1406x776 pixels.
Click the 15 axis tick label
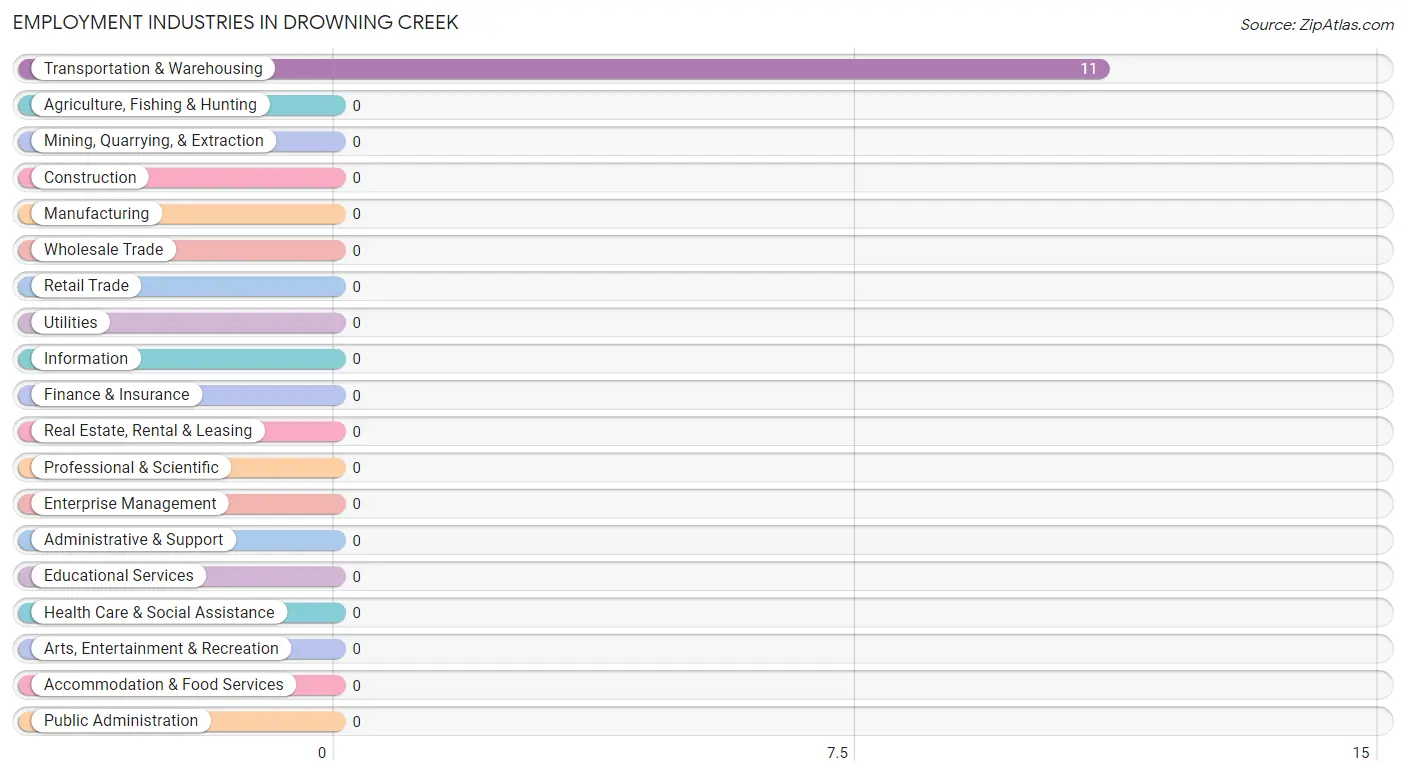click(1360, 753)
